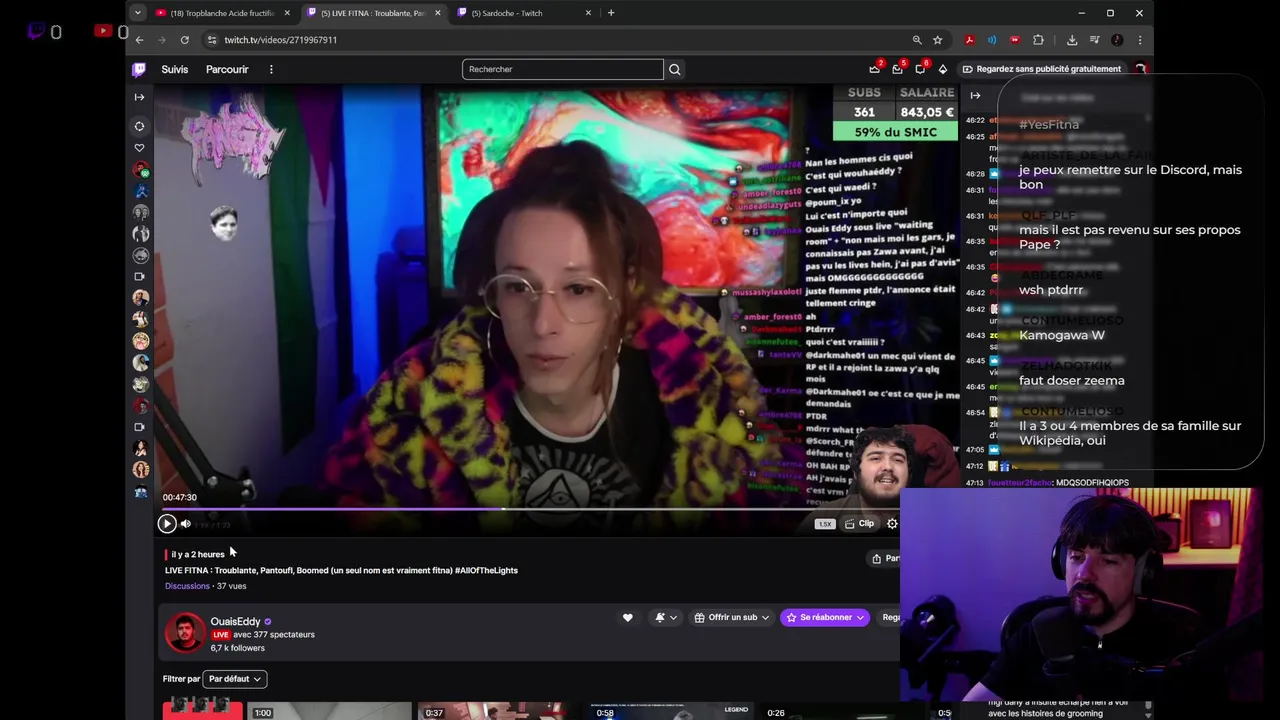Image resolution: width=1280 pixels, height=720 pixels.
Task: Open a new browser tab
Action: click(611, 13)
